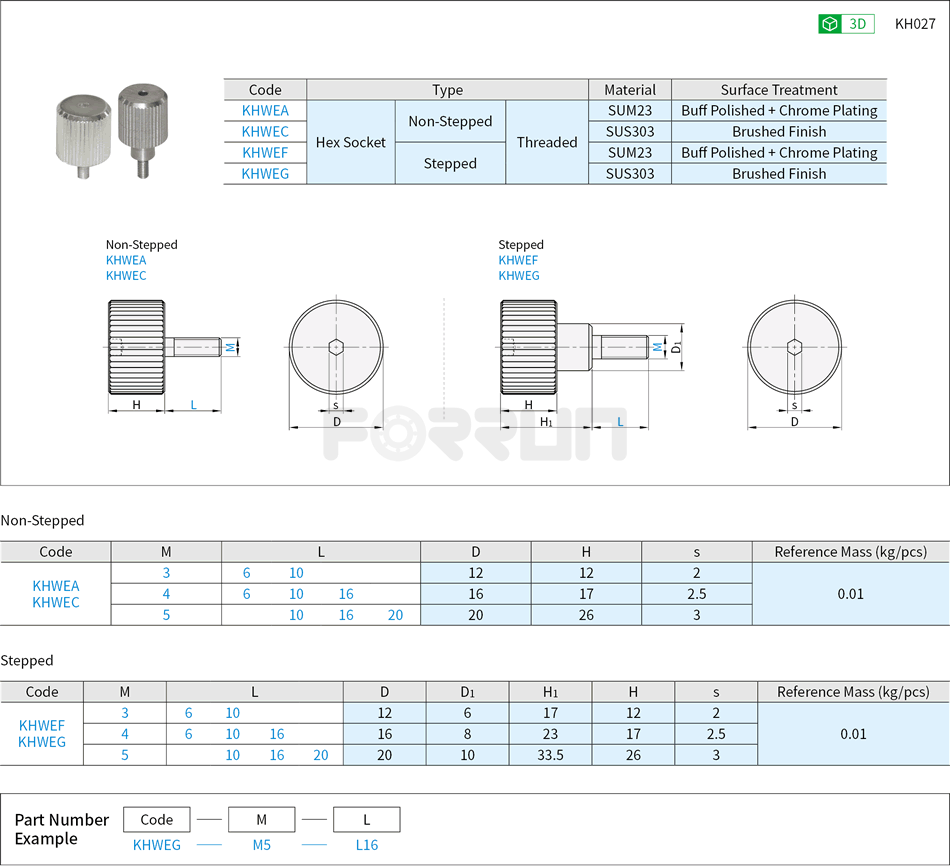Select the KHWEF code in the type table
This screenshot has width=950, height=868.
[265, 152]
